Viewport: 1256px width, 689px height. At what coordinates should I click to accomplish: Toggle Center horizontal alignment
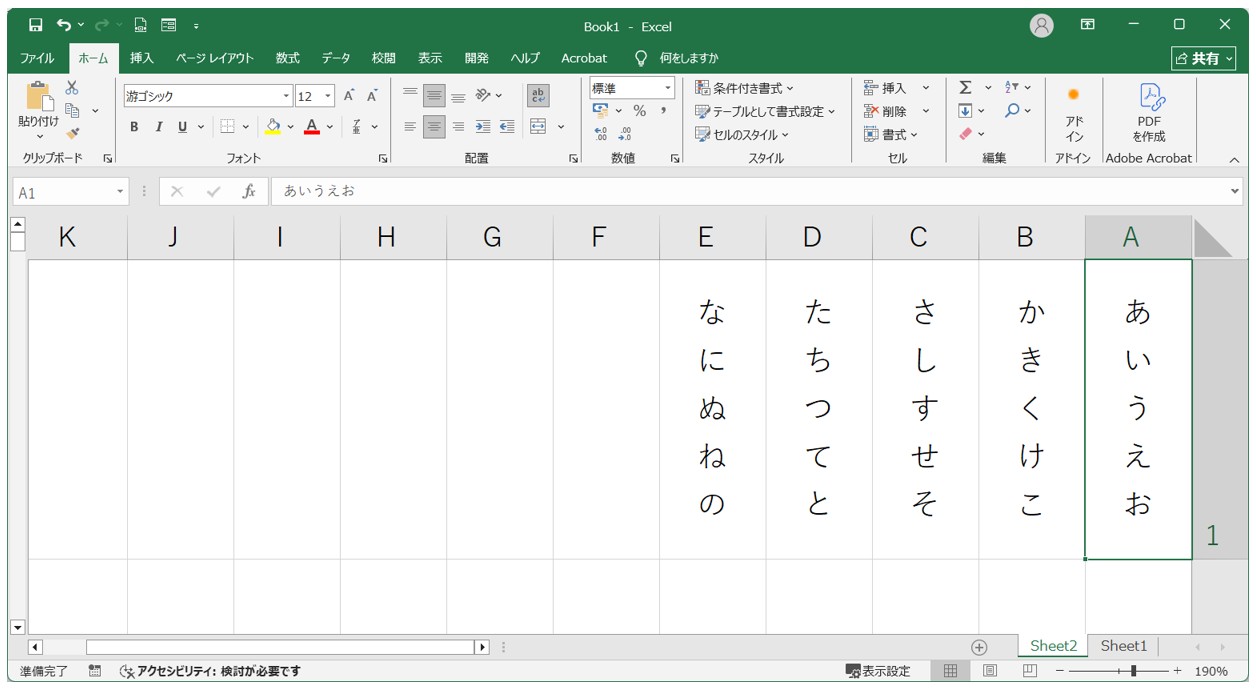434,127
